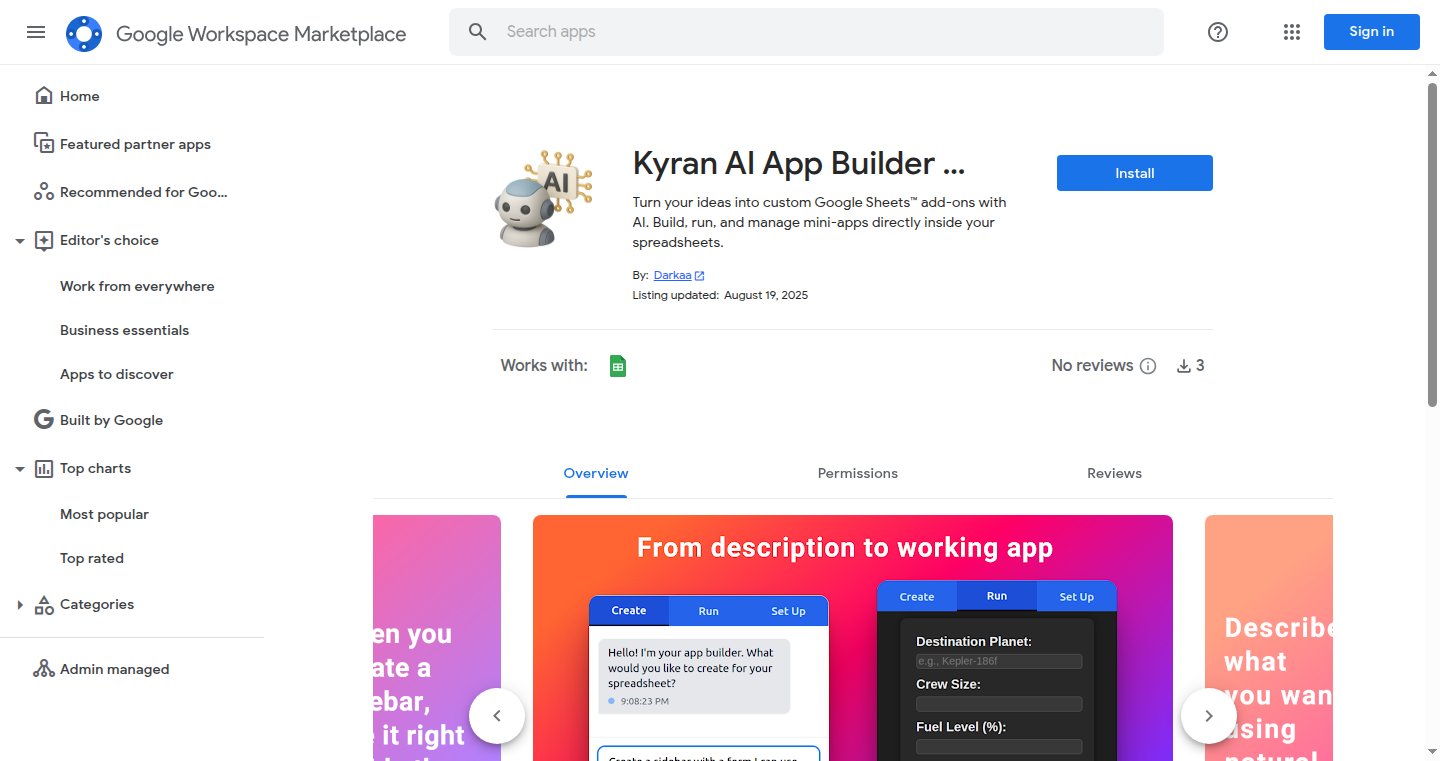Image resolution: width=1440 pixels, height=761 pixels.
Task: Open Built by Google label
Action: (x=111, y=420)
